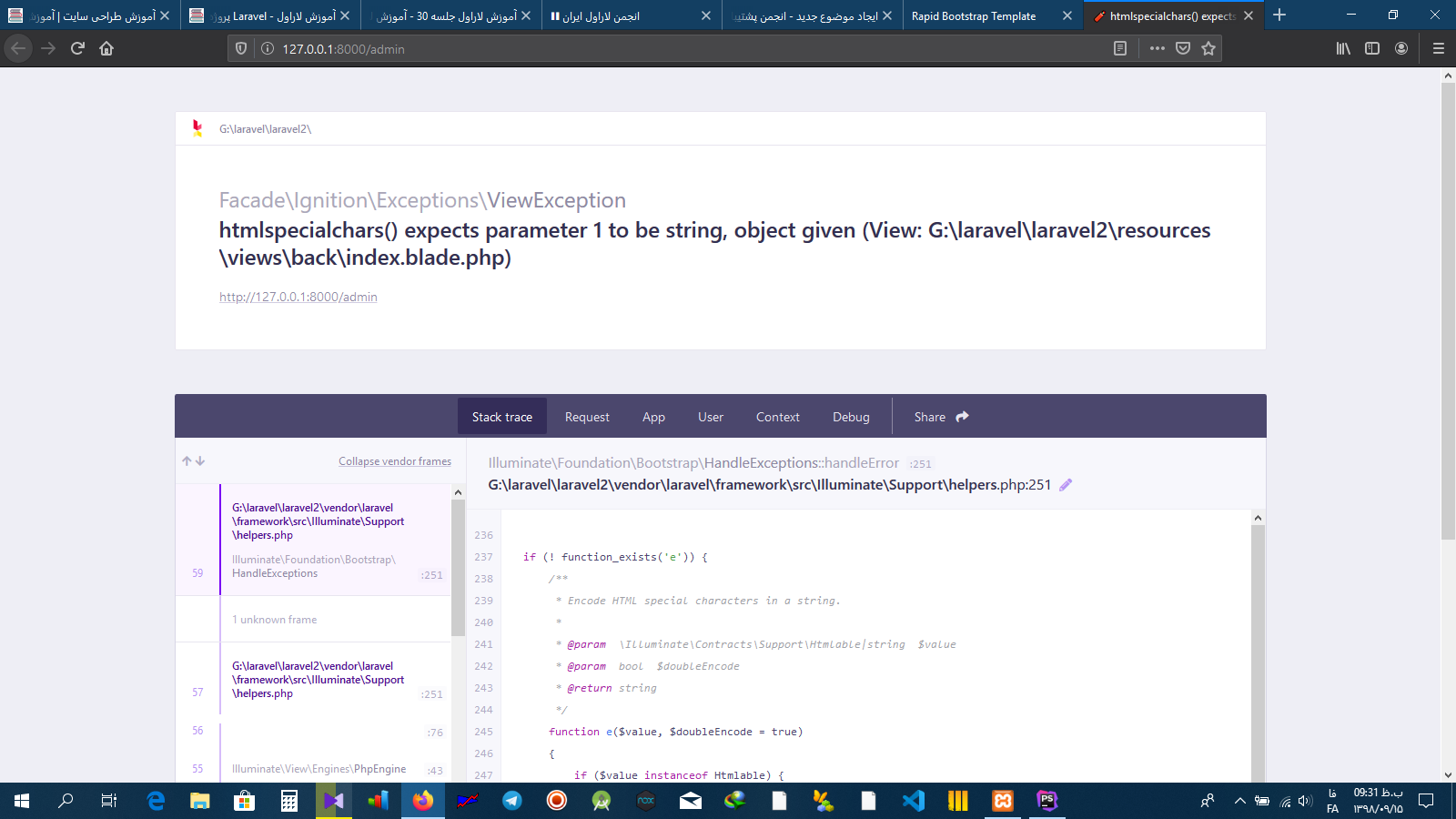This screenshot has width=1456, height=819.
Task: Open the tracking protection shield icon
Action: pyautogui.click(x=241, y=48)
